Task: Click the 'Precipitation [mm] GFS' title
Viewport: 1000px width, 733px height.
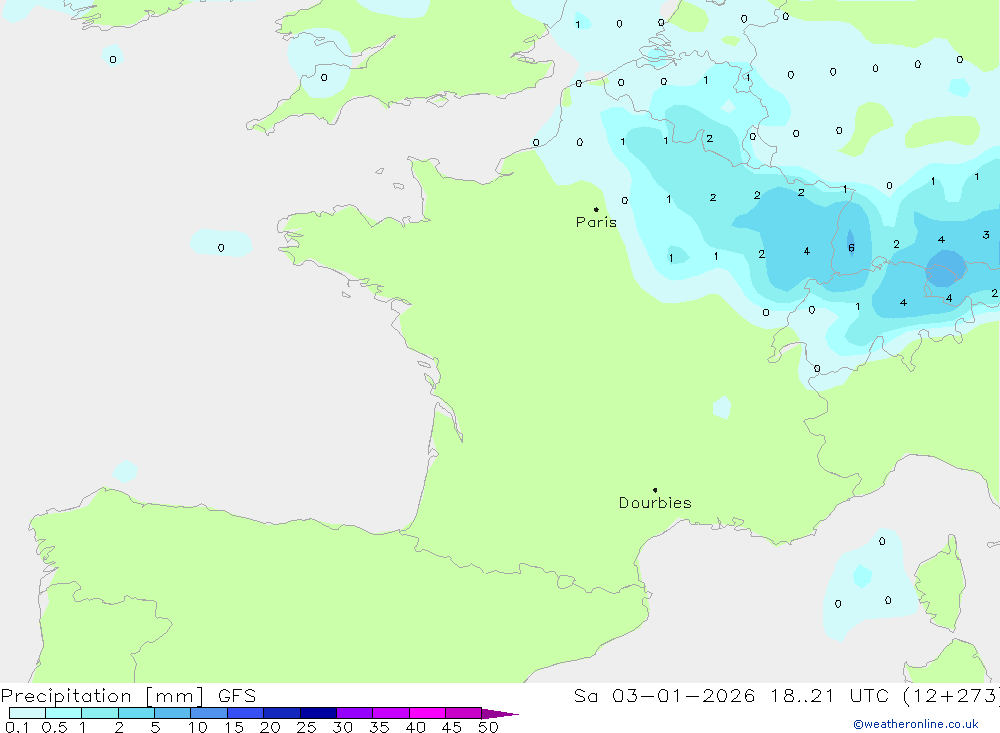Action: coord(128,695)
